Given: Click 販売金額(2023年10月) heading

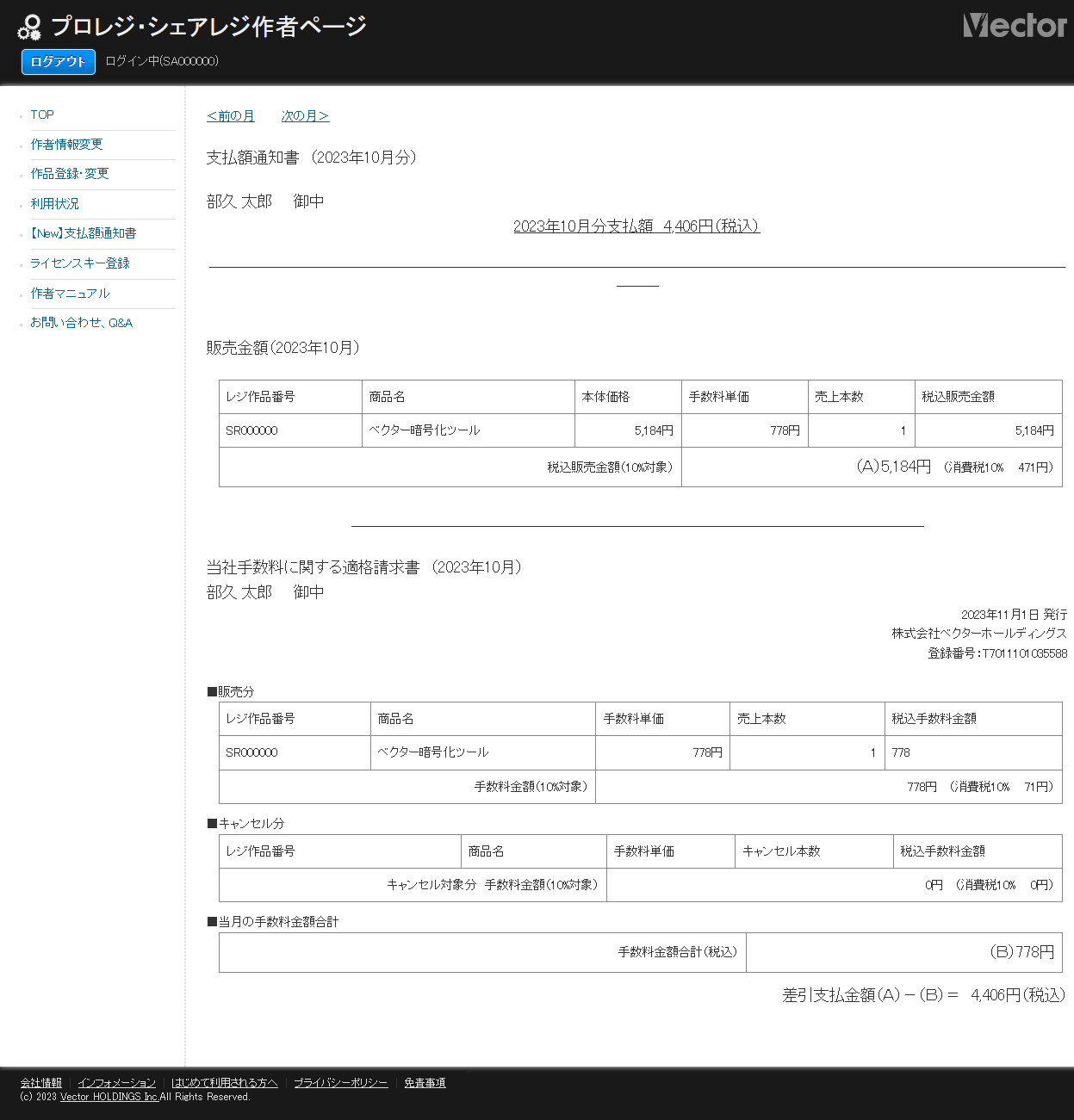Looking at the screenshot, I should 283,348.
